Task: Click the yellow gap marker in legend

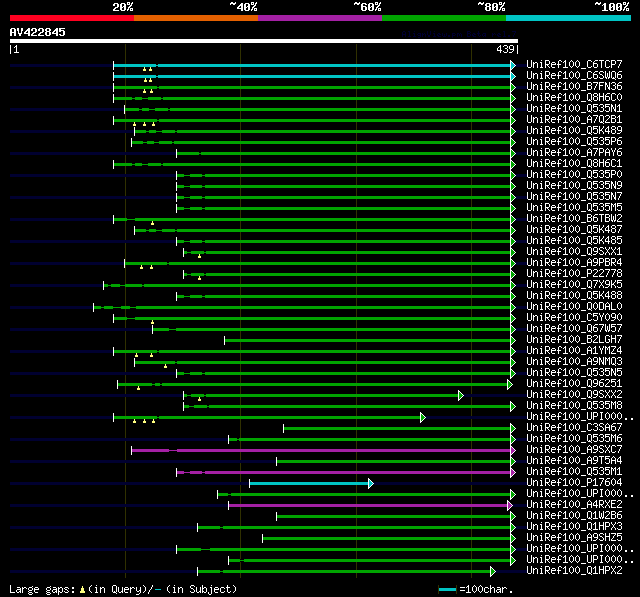Action: pos(82,590)
